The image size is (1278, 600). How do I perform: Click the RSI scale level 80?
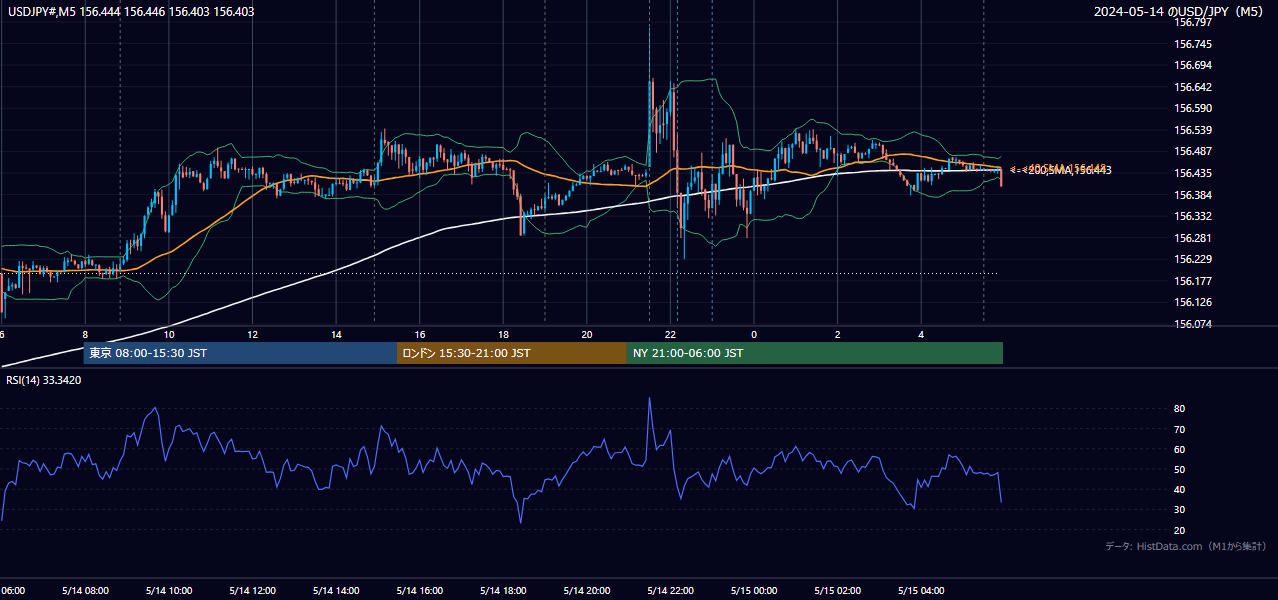[x=1179, y=409]
